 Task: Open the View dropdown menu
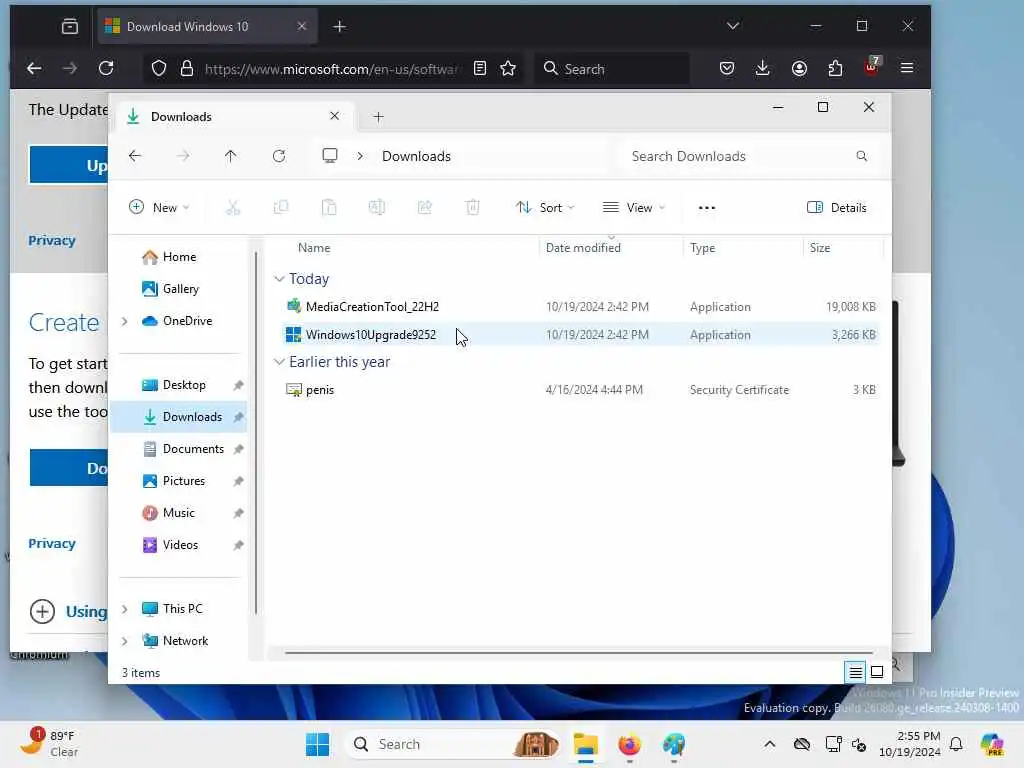click(633, 208)
